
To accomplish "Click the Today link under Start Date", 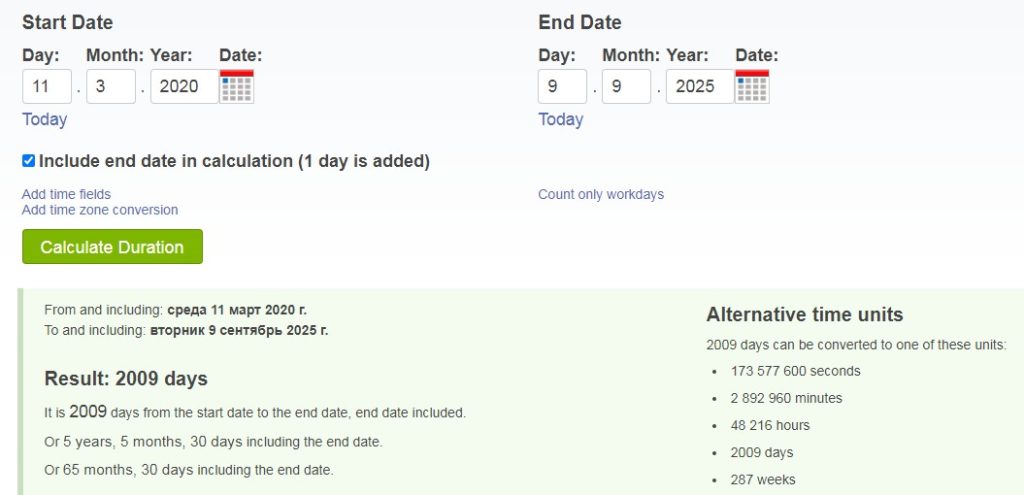I will pyautogui.click(x=45, y=119).
